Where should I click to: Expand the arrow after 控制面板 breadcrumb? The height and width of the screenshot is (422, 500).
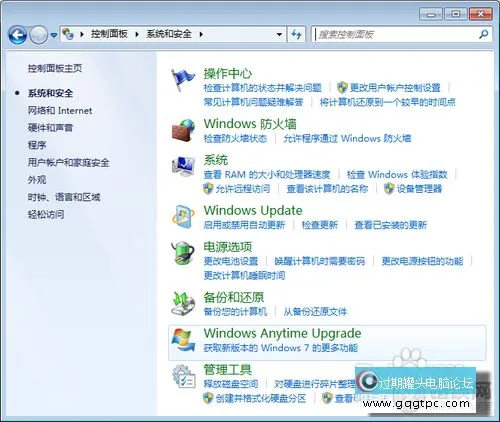(x=137, y=34)
